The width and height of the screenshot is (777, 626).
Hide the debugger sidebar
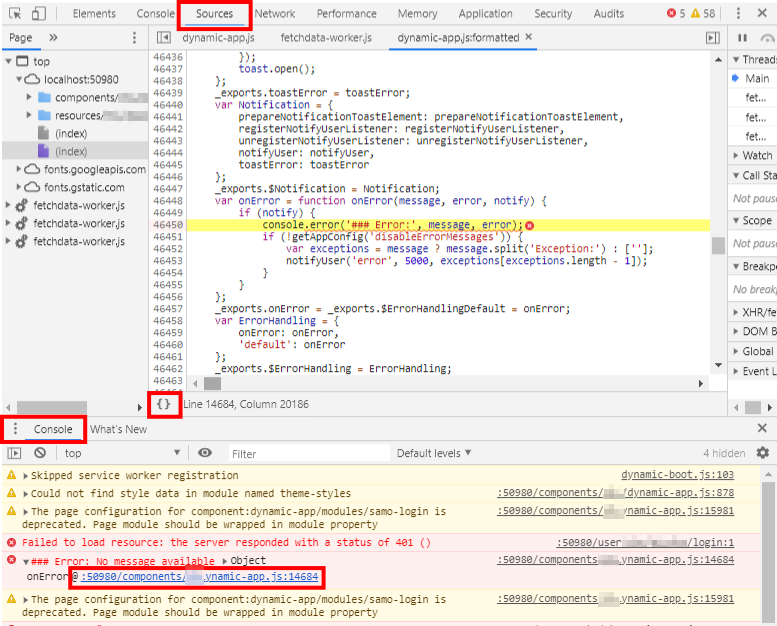point(713,38)
